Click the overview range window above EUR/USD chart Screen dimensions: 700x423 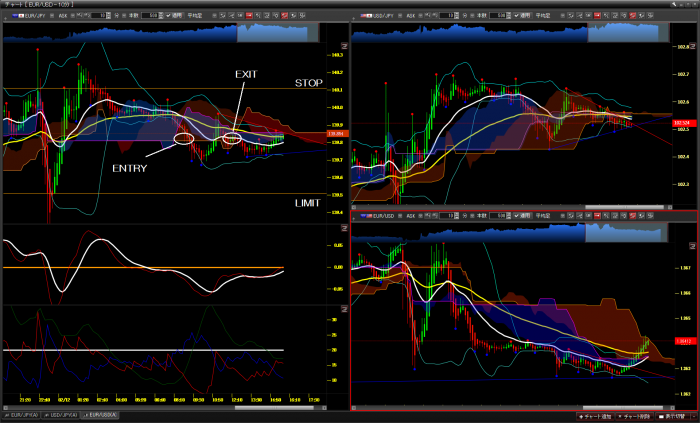coord(626,232)
